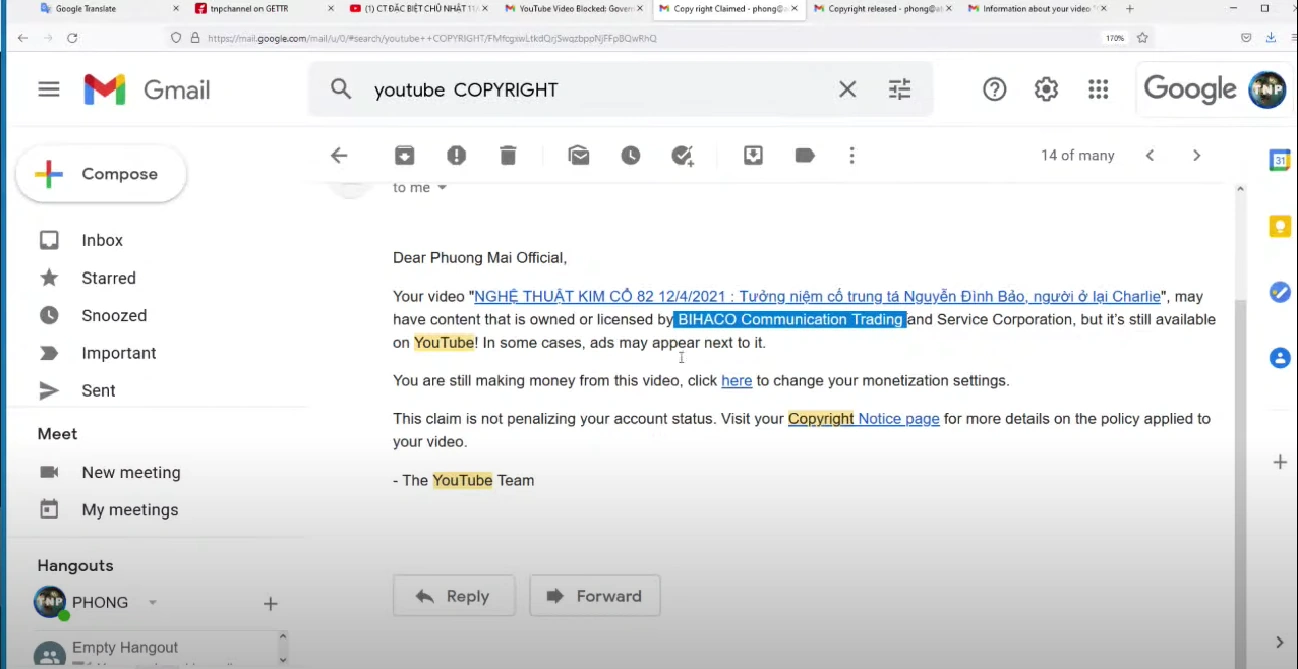Open the NGHỆ THUẬT KIM CỔ video link
Screen dimensions: 1298x669
pos(817,296)
